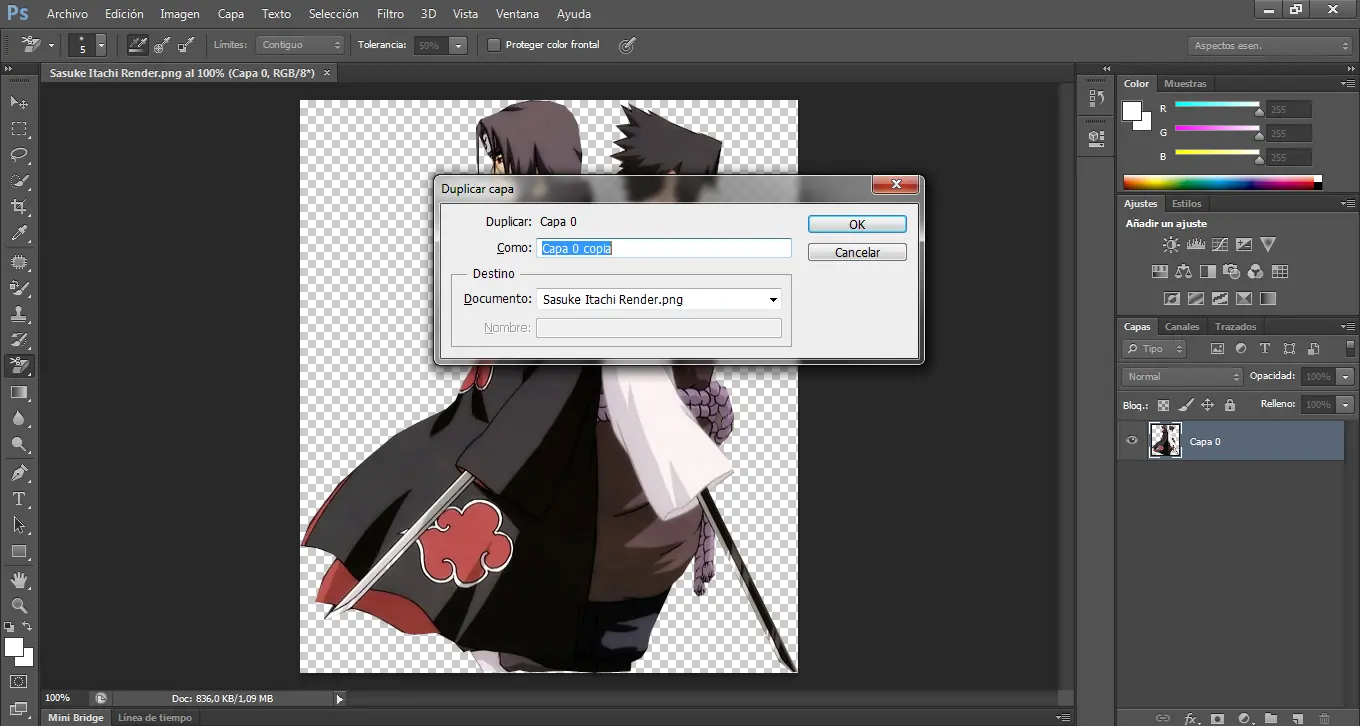This screenshot has width=1360, height=726.
Task: Hide the Capa 0 layer visibility
Action: click(x=1132, y=441)
